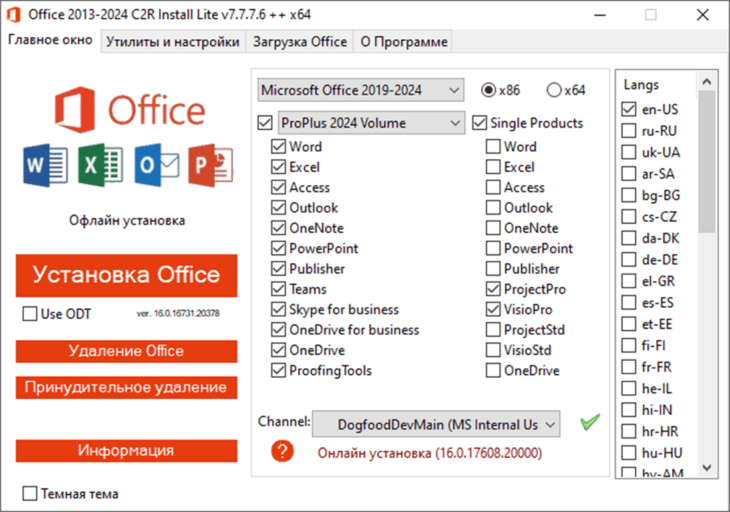Click the green checkmark next to Channel
Viewport: 730px width, 512px height.
(590, 422)
